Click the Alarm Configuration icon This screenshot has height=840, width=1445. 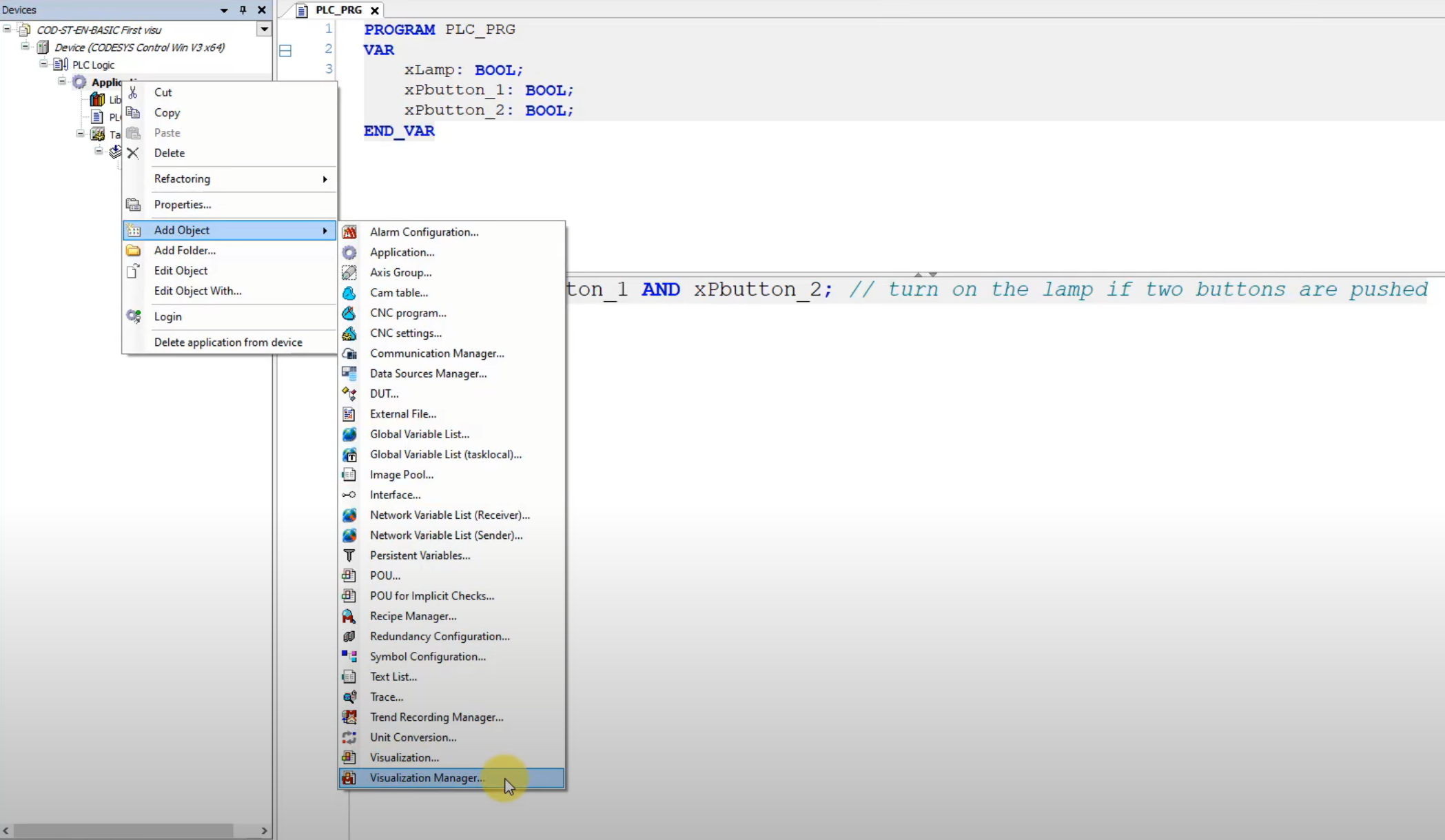349,231
